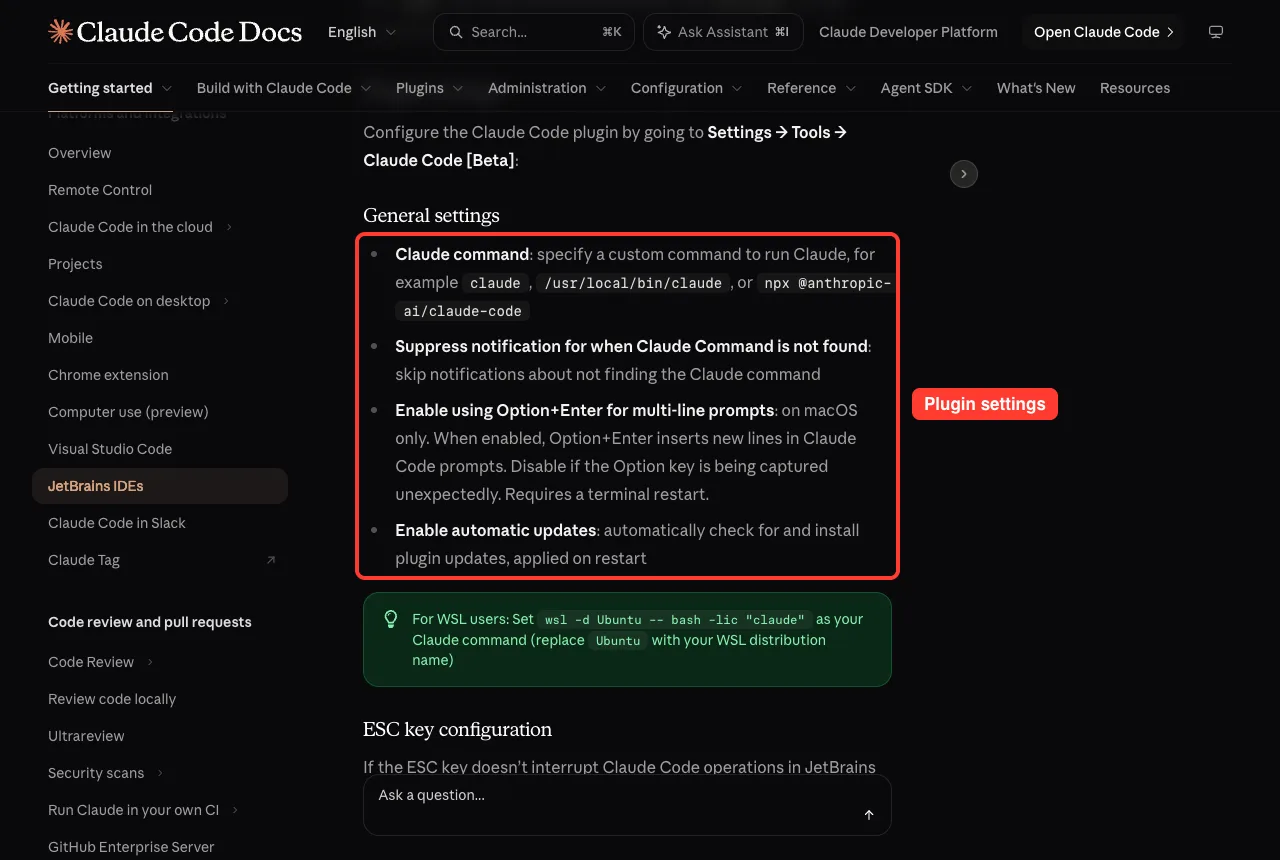The width and height of the screenshot is (1280, 860).
Task: Open Computer use (preview) page
Action: (160, 412)
